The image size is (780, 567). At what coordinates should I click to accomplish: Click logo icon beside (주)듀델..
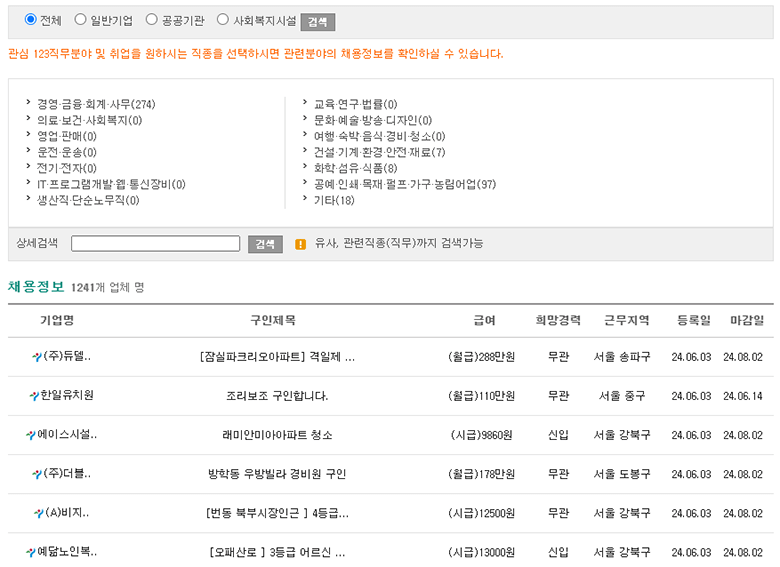tap(37, 357)
